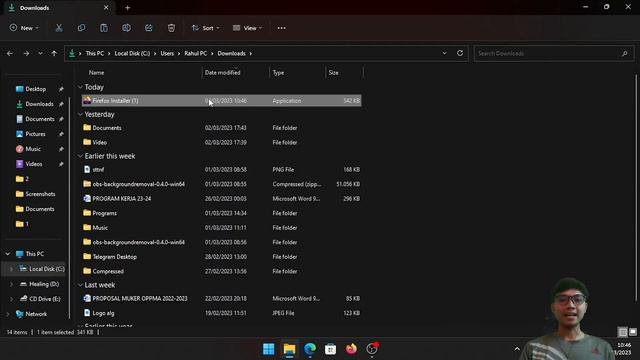Click the file list vertical scrollbar
Image resolution: width=640 pixels, height=360 pixels.
[637, 188]
